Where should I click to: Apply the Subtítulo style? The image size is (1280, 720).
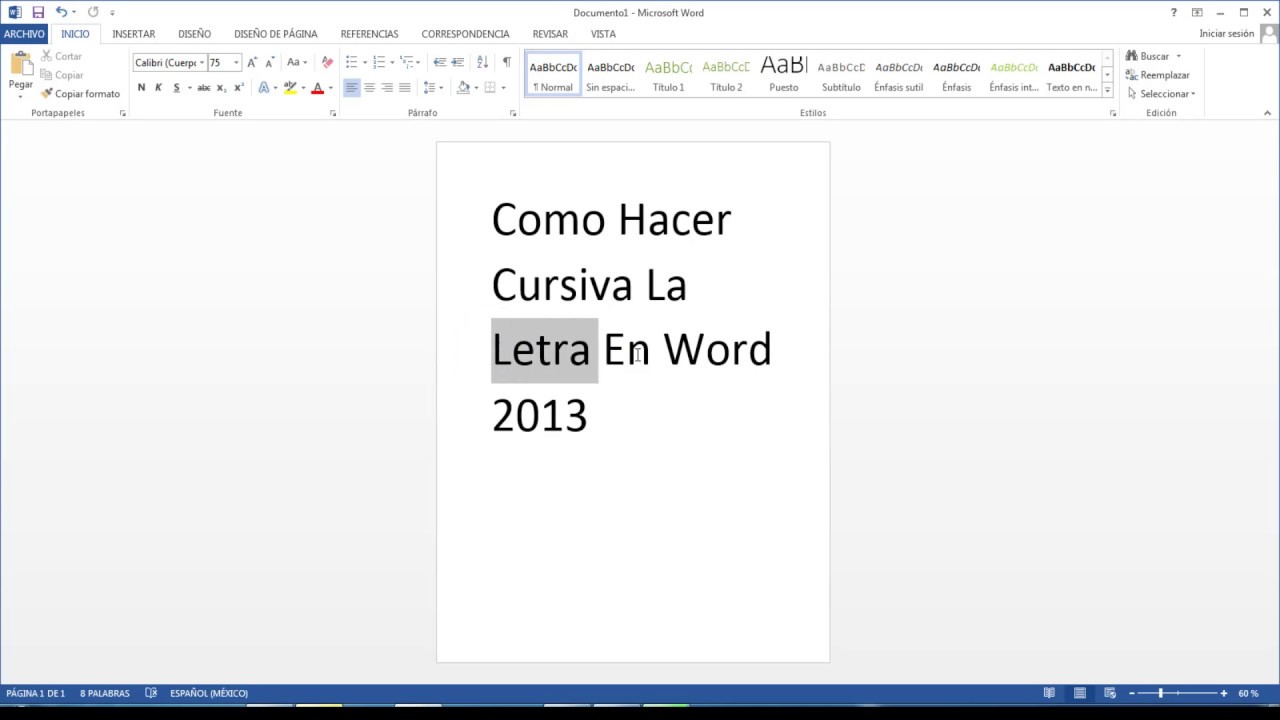[x=841, y=75]
